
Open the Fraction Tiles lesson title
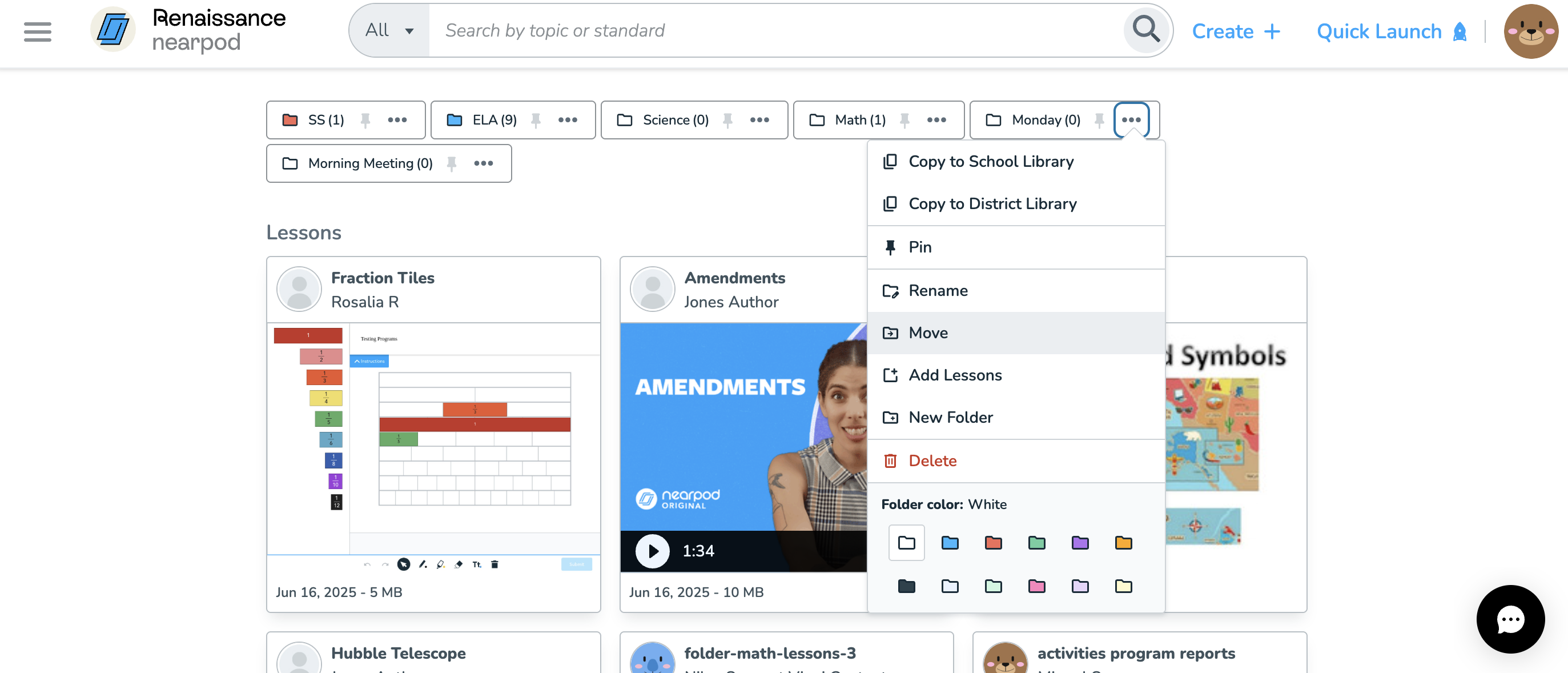[382, 278]
